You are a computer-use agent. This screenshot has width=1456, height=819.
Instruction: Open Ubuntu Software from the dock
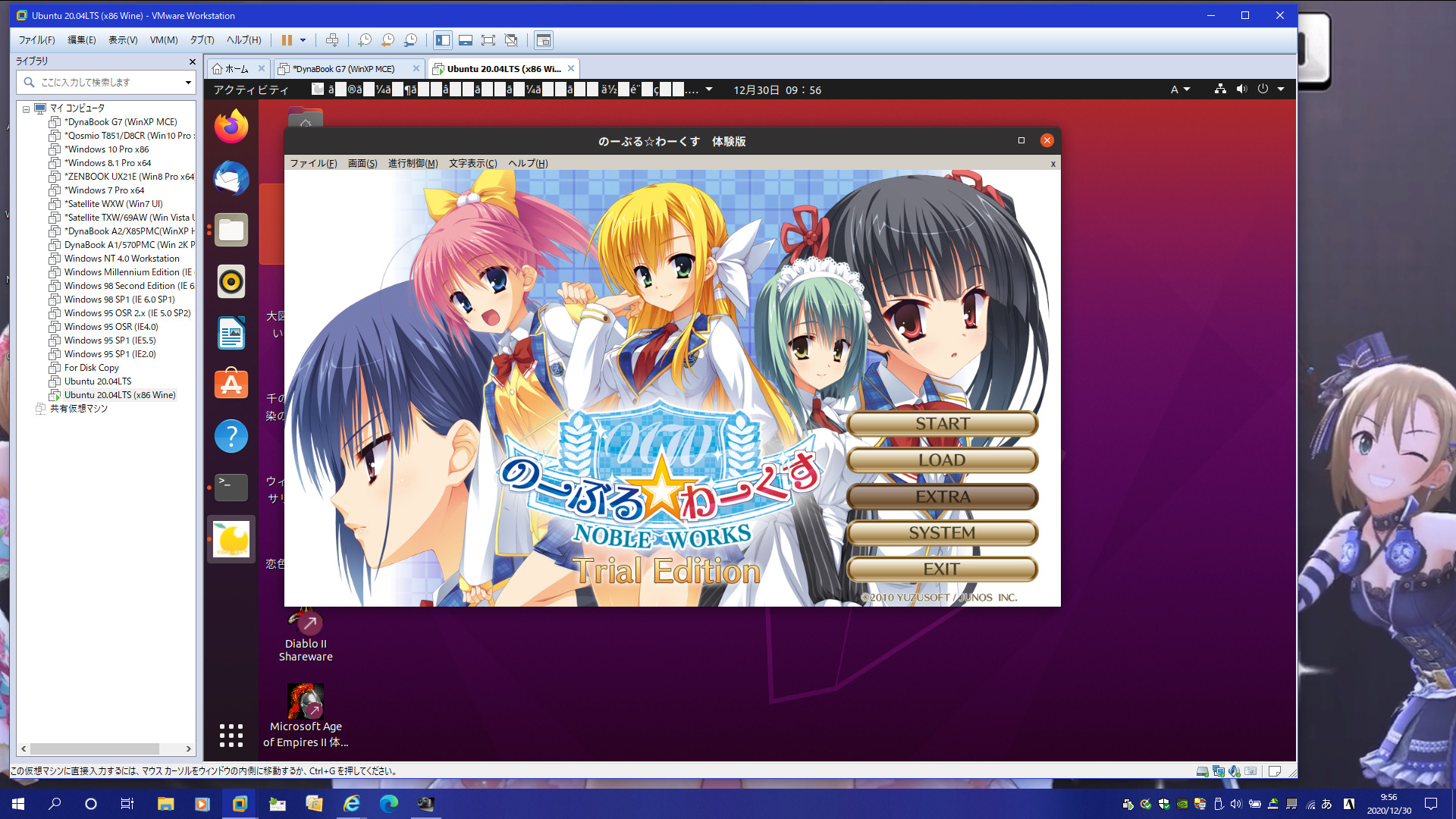231,384
